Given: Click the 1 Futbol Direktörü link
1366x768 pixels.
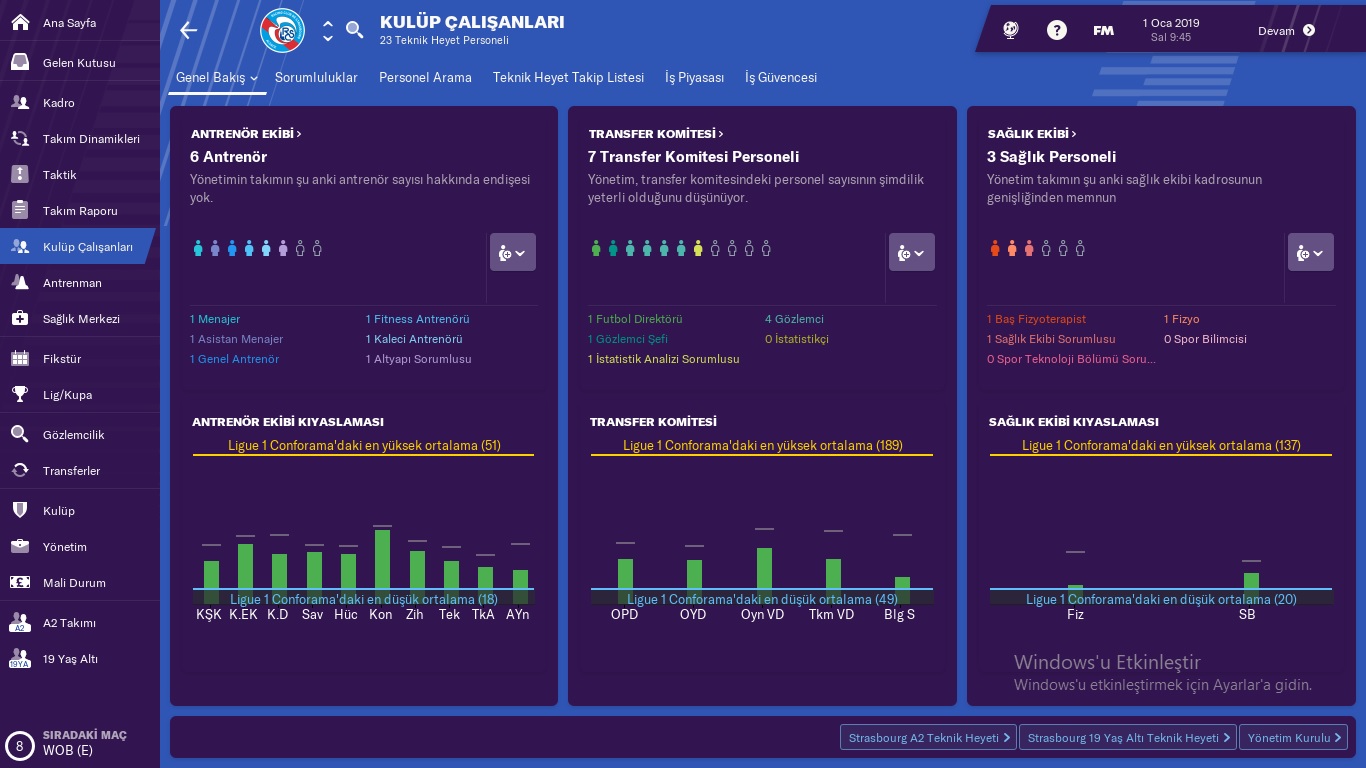Looking at the screenshot, I should [635, 319].
